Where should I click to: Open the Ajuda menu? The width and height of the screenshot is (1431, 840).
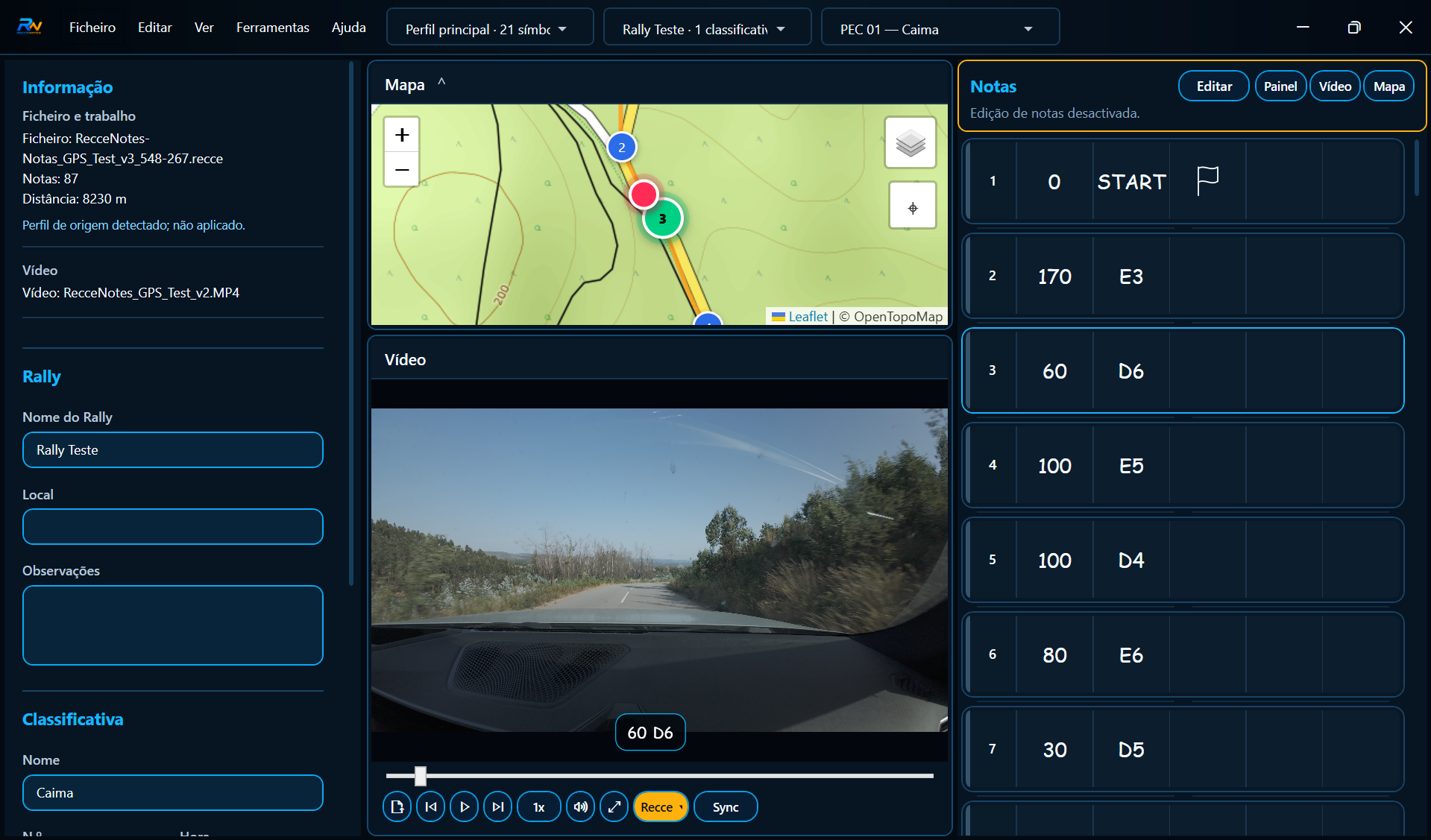coord(348,28)
